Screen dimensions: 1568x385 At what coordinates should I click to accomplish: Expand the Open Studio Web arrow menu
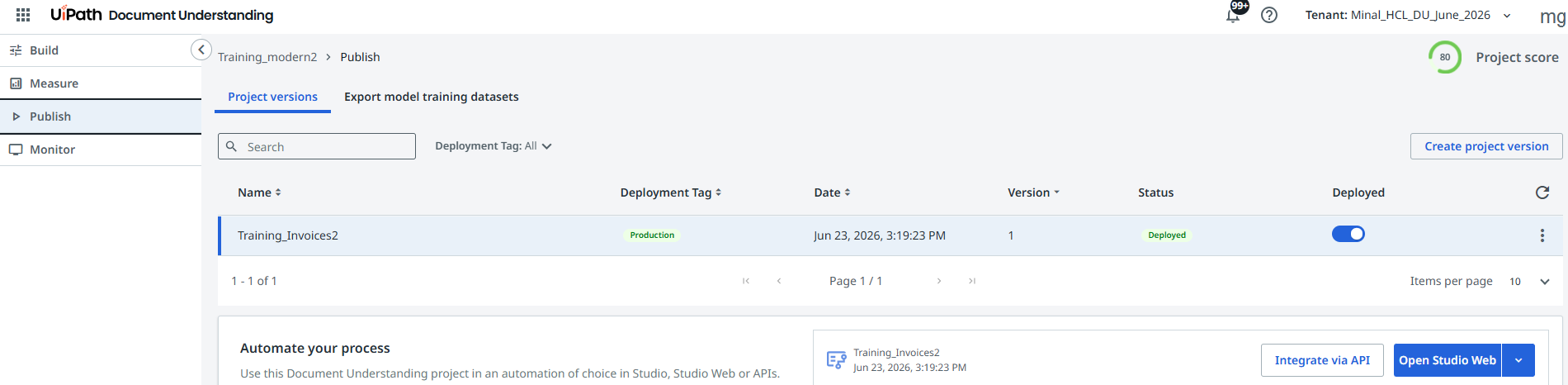point(1518,360)
